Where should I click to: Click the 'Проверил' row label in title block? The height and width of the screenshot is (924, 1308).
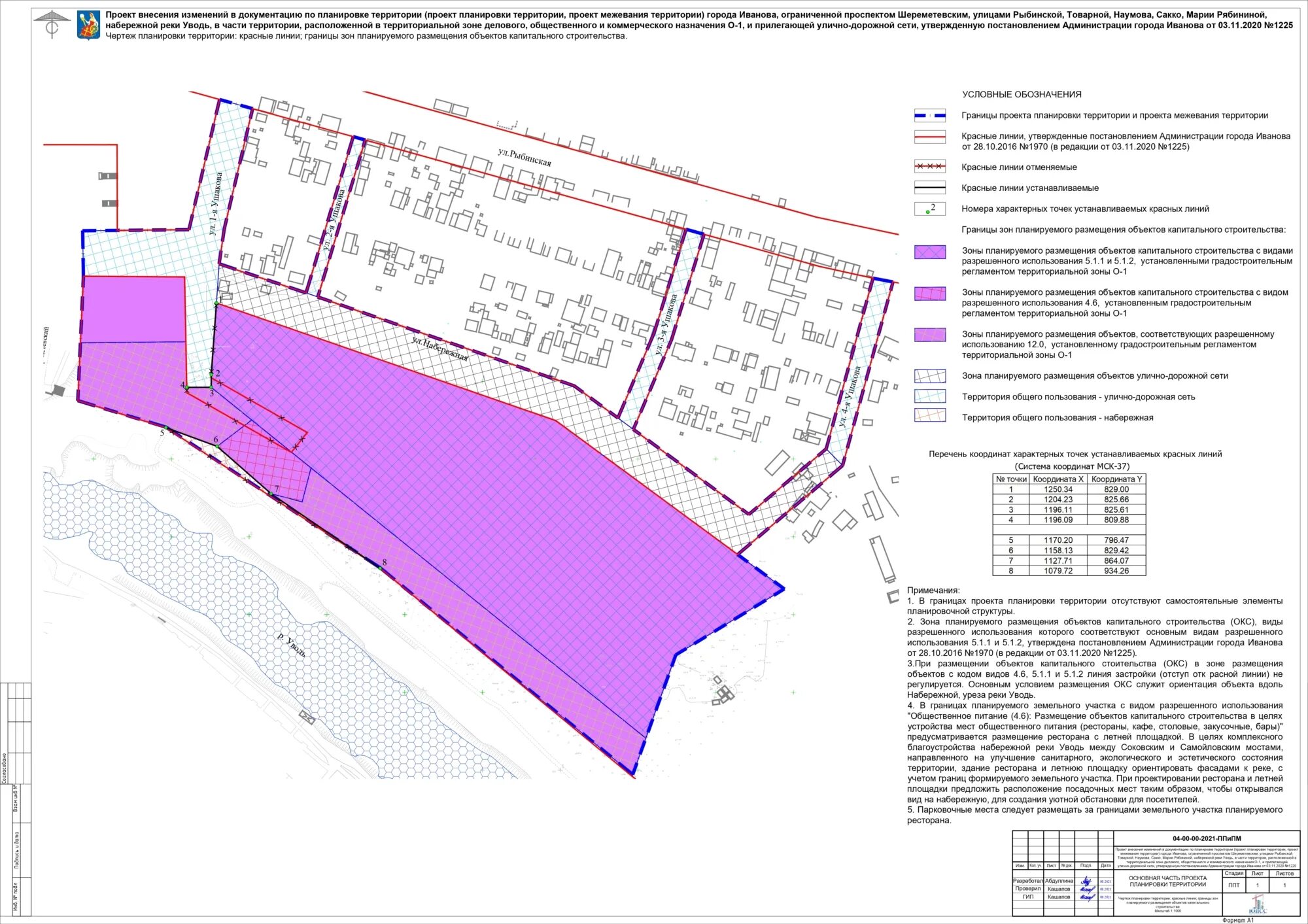click(x=1027, y=889)
